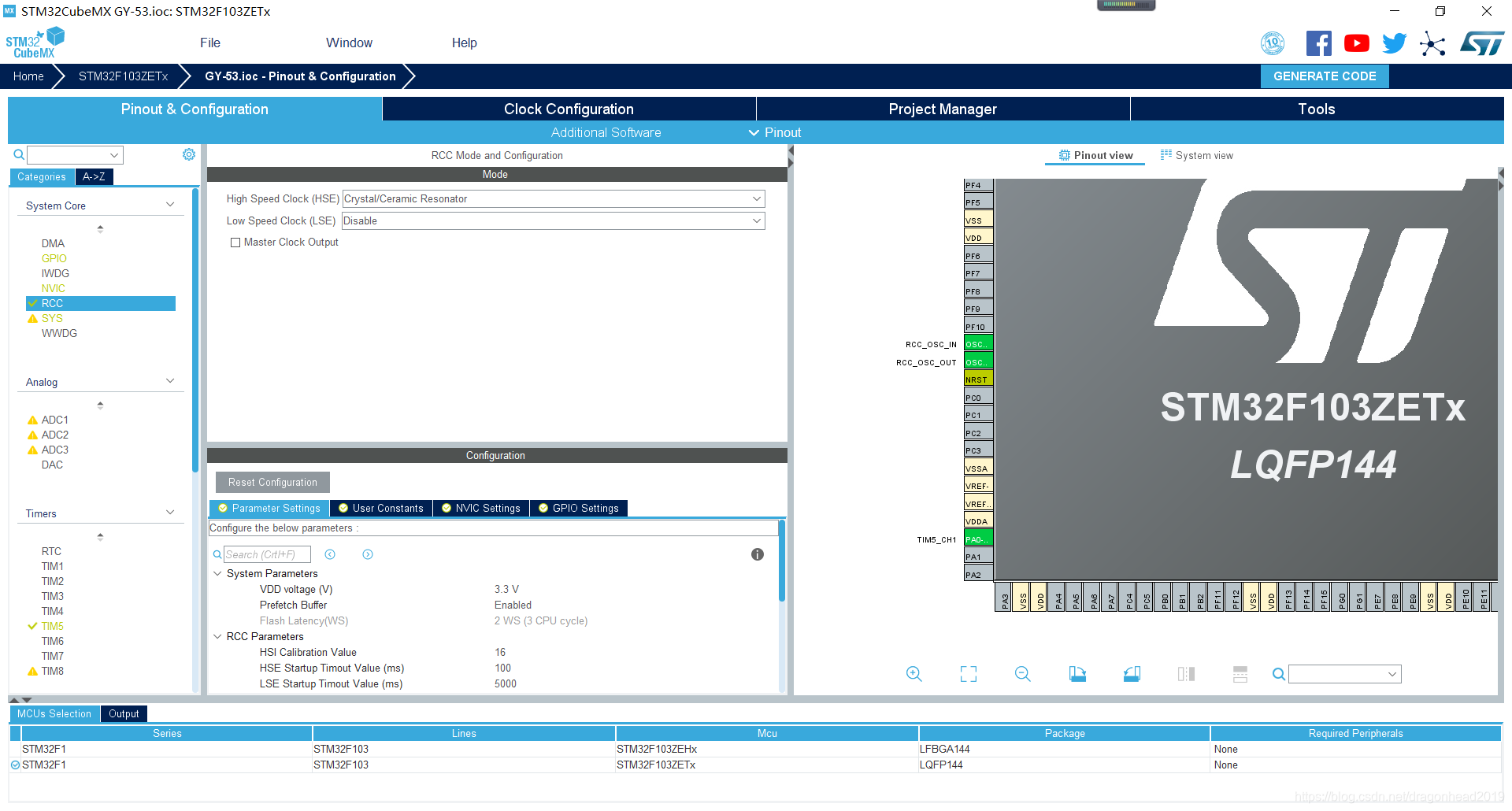Select the STM32F103ZEHx row in MCU table
Image resolution: width=1512 pixels, height=811 pixels.
[756, 749]
